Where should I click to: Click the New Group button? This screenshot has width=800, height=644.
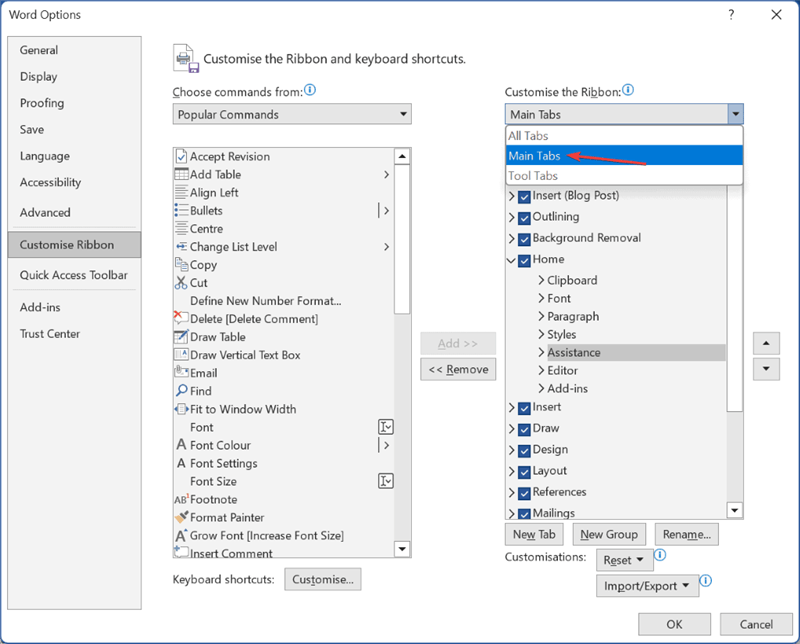pos(609,534)
